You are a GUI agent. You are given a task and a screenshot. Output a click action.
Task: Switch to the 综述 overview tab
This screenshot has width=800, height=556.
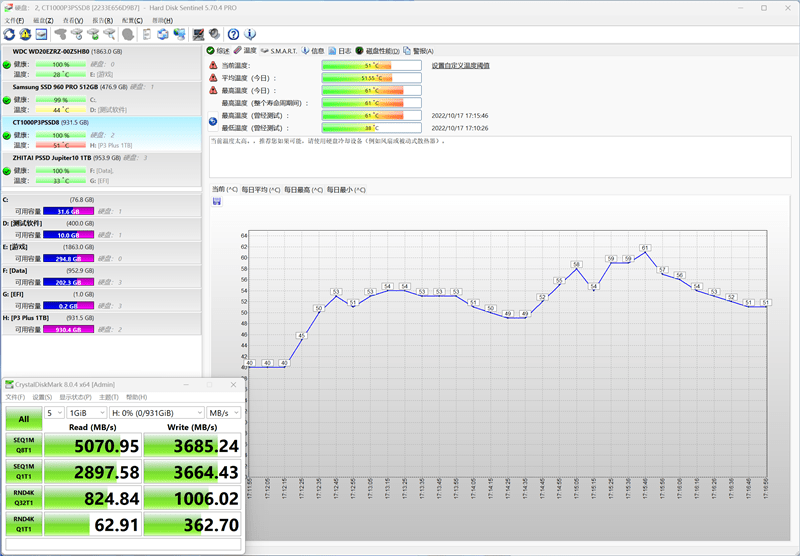tap(218, 50)
